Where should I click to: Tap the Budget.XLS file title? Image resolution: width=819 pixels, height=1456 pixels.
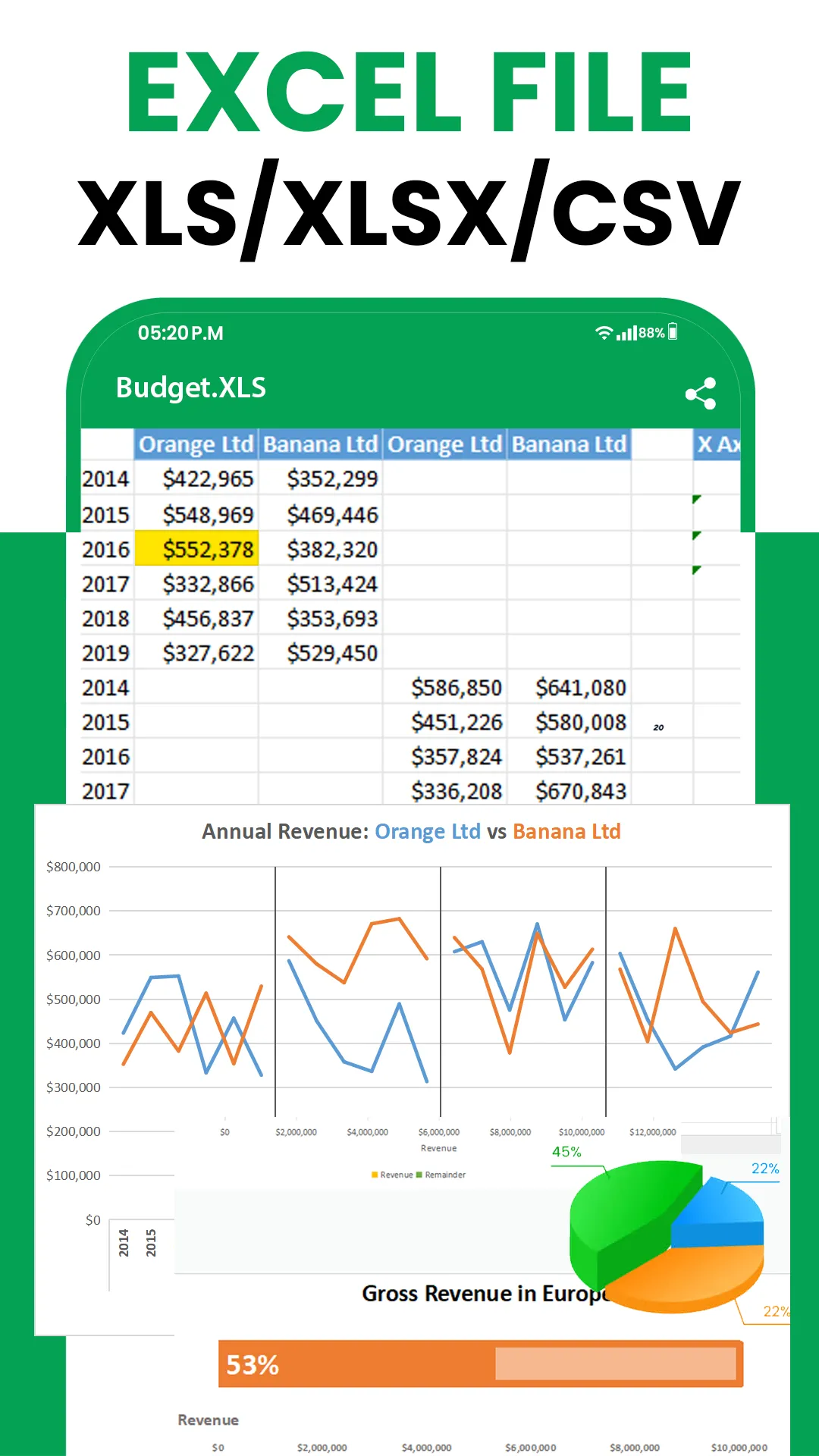click(x=191, y=388)
